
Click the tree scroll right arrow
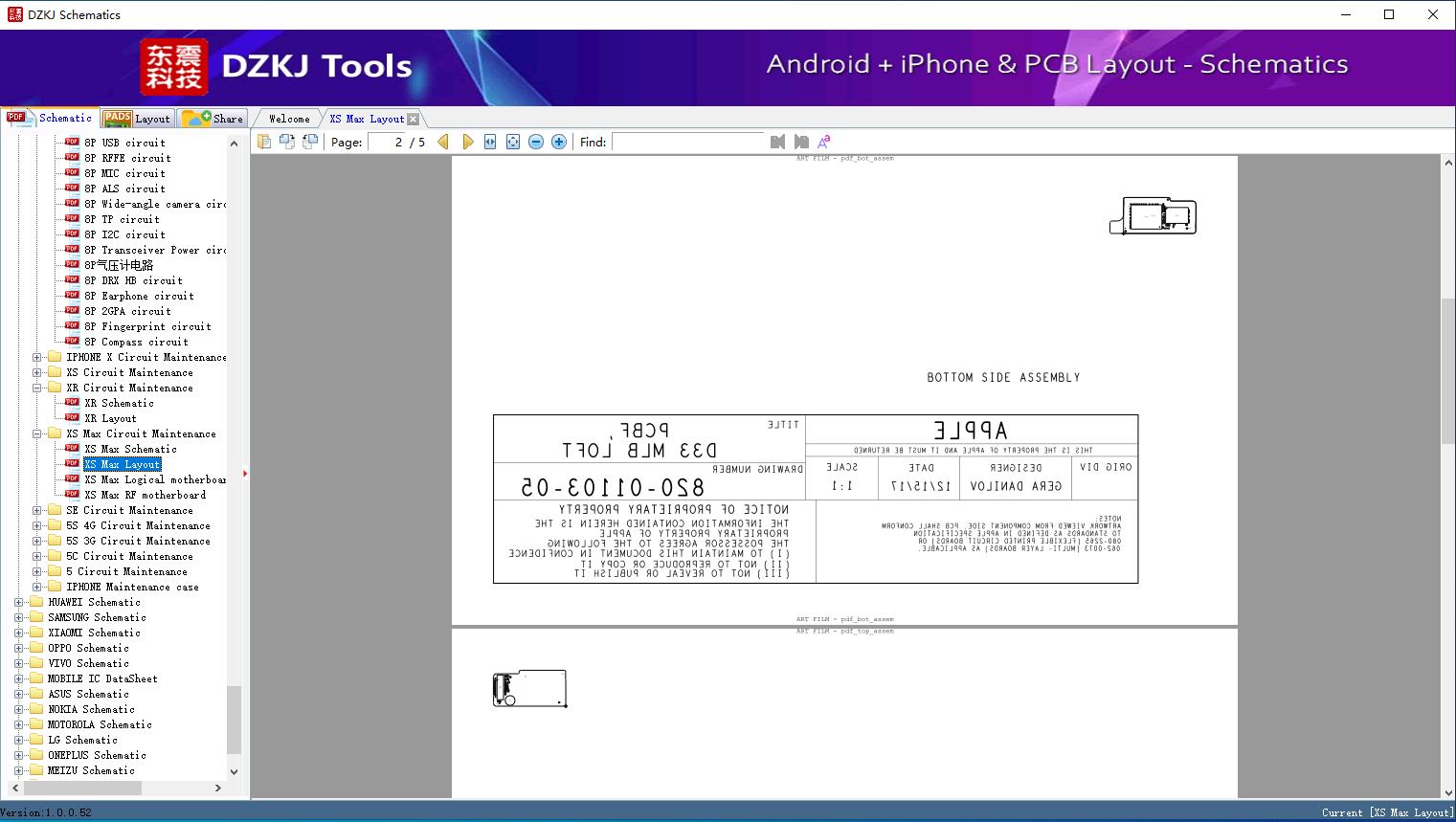tap(218, 788)
